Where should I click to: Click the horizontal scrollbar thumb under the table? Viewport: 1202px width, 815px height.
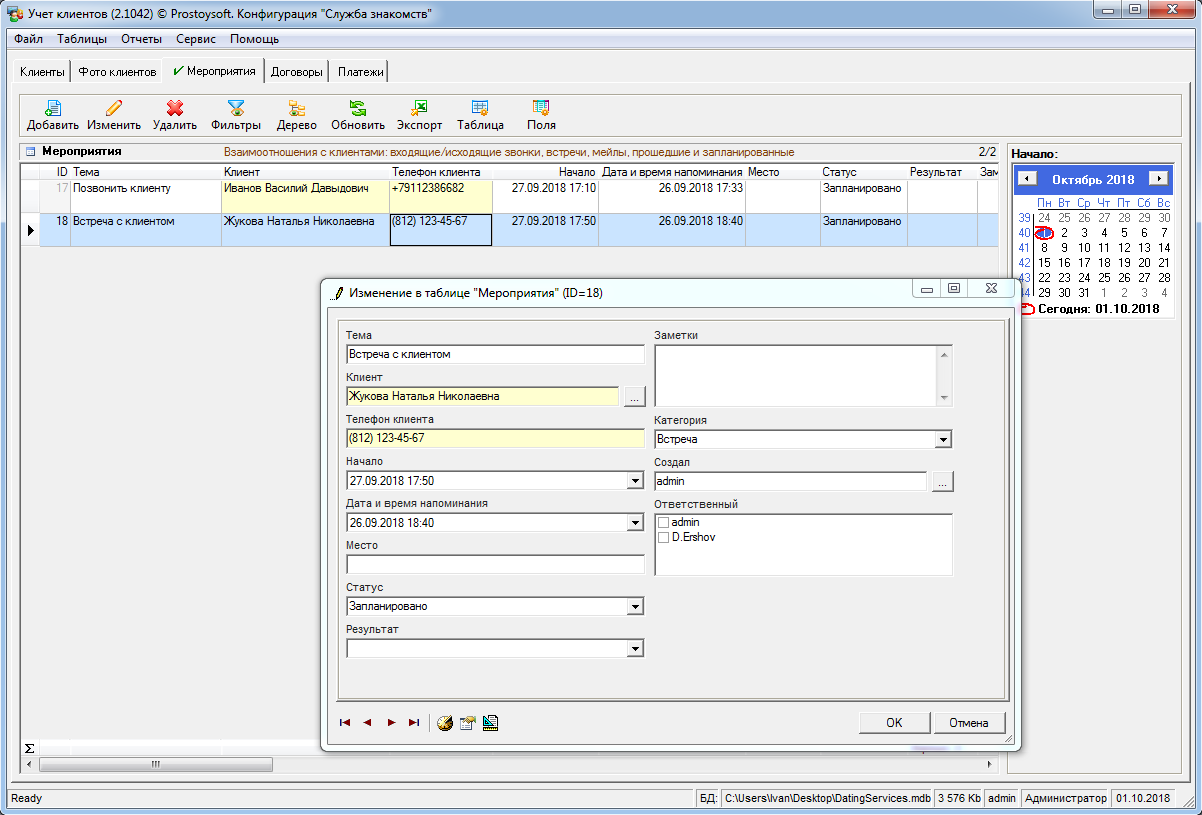coord(155,765)
